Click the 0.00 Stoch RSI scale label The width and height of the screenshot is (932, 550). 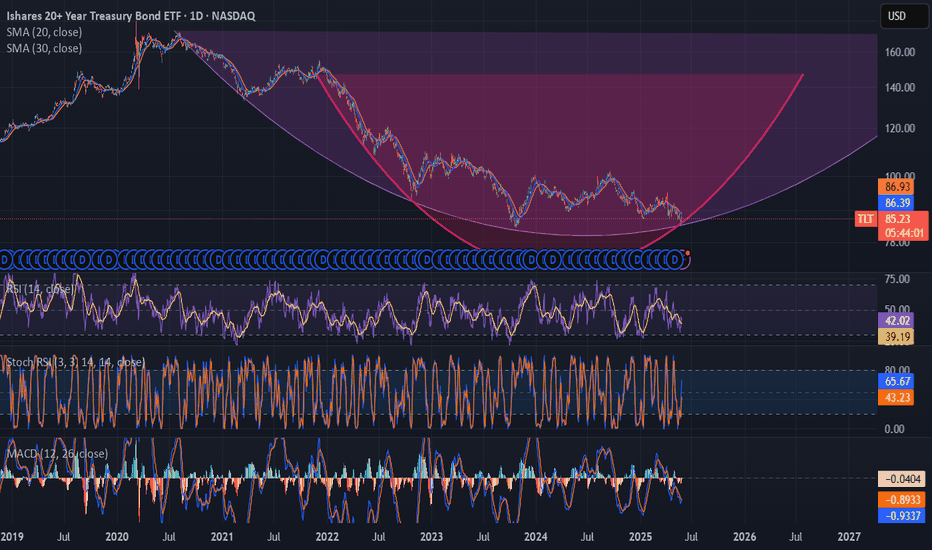(x=894, y=429)
